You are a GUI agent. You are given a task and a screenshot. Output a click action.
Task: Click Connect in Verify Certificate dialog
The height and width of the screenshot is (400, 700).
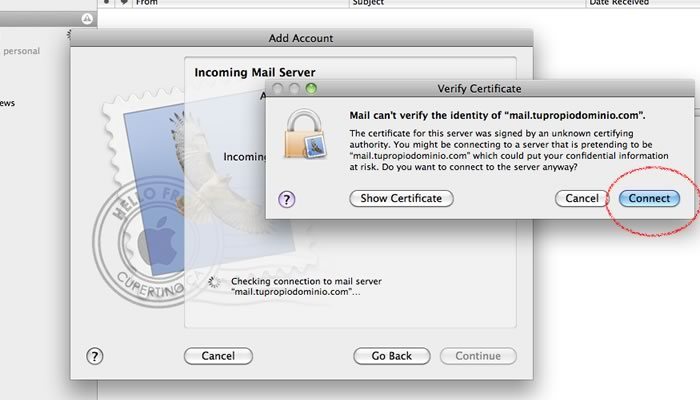(x=649, y=198)
